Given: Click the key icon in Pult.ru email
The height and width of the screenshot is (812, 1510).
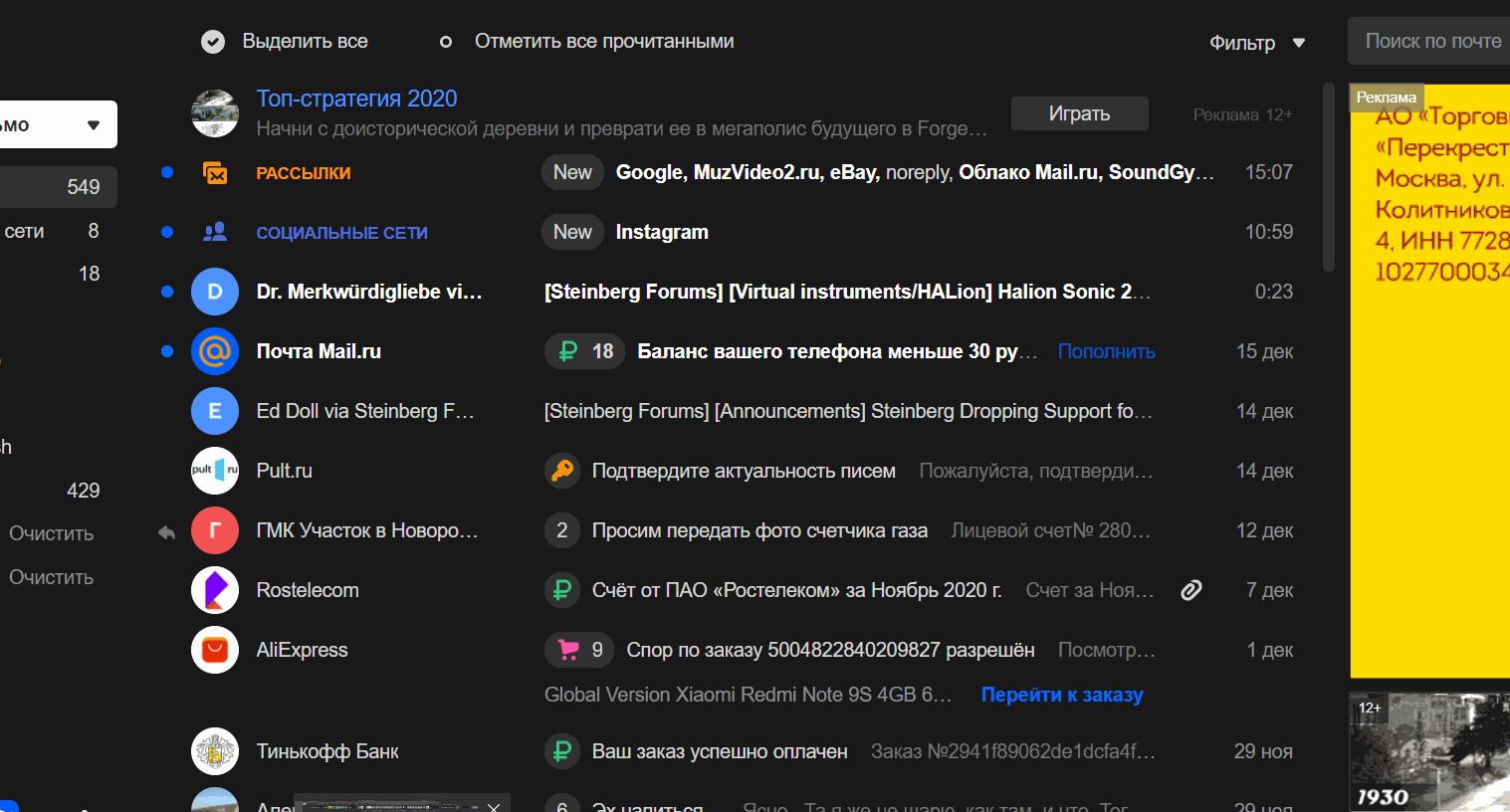Looking at the screenshot, I should pyautogui.click(x=562, y=471).
